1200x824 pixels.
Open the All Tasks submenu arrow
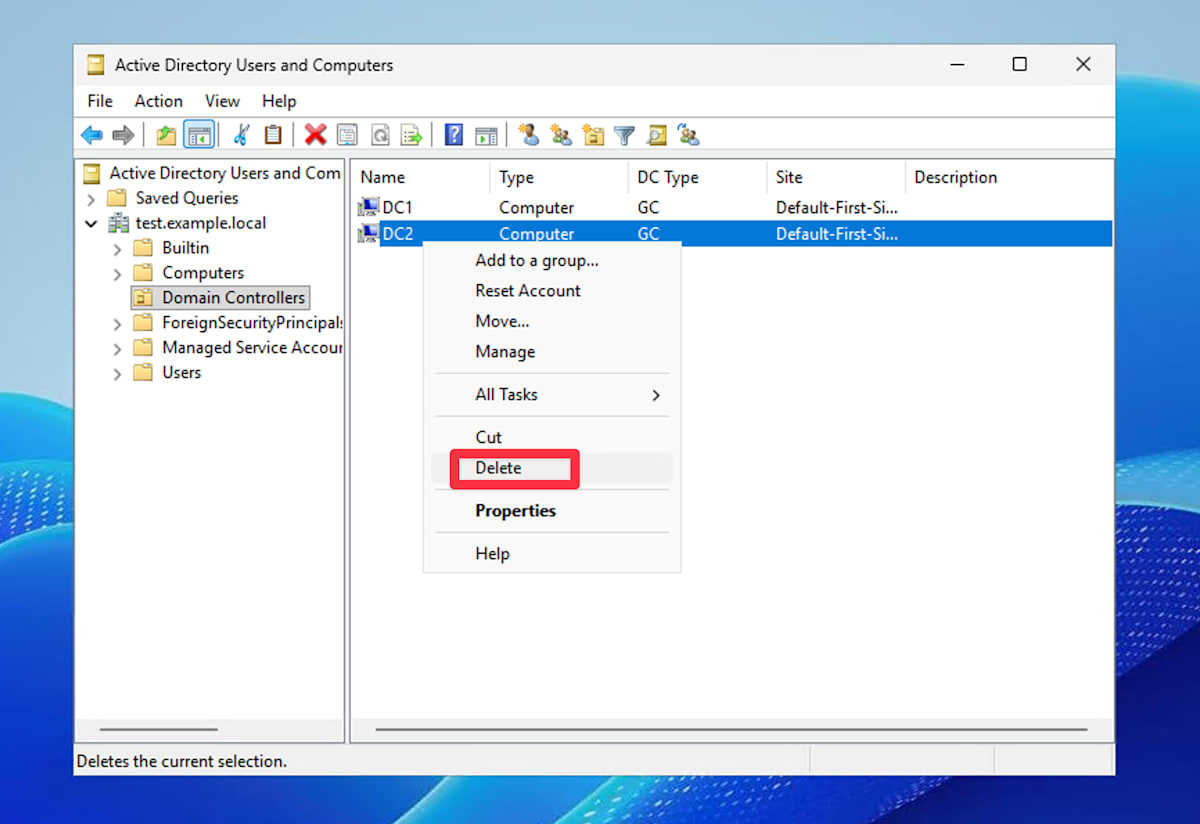(656, 395)
